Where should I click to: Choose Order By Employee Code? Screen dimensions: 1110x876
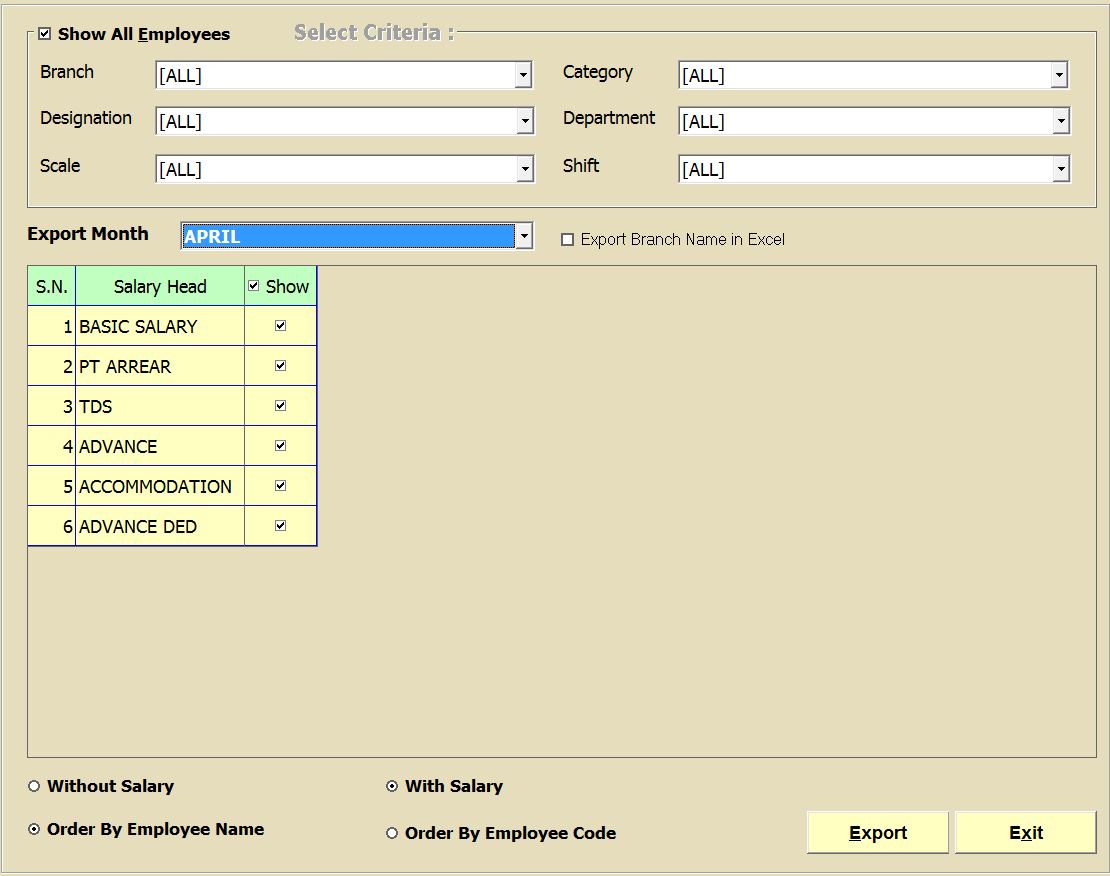(x=392, y=833)
